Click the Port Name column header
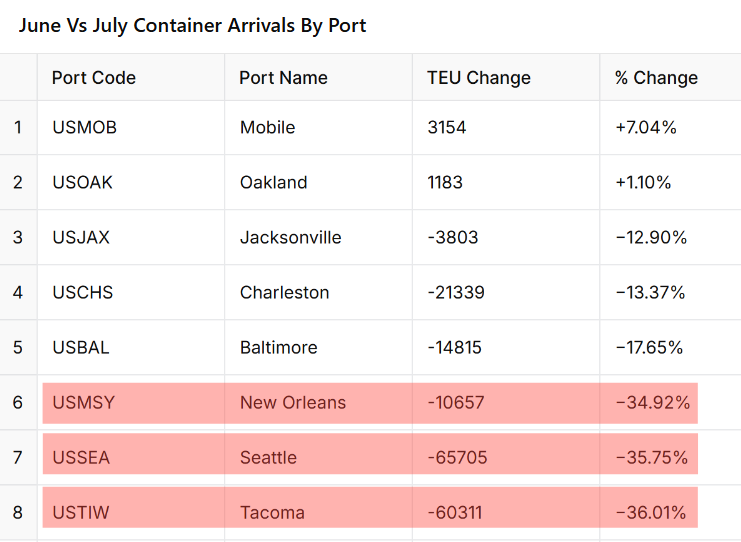Image resolution: width=741 pixels, height=542 pixels. [284, 78]
